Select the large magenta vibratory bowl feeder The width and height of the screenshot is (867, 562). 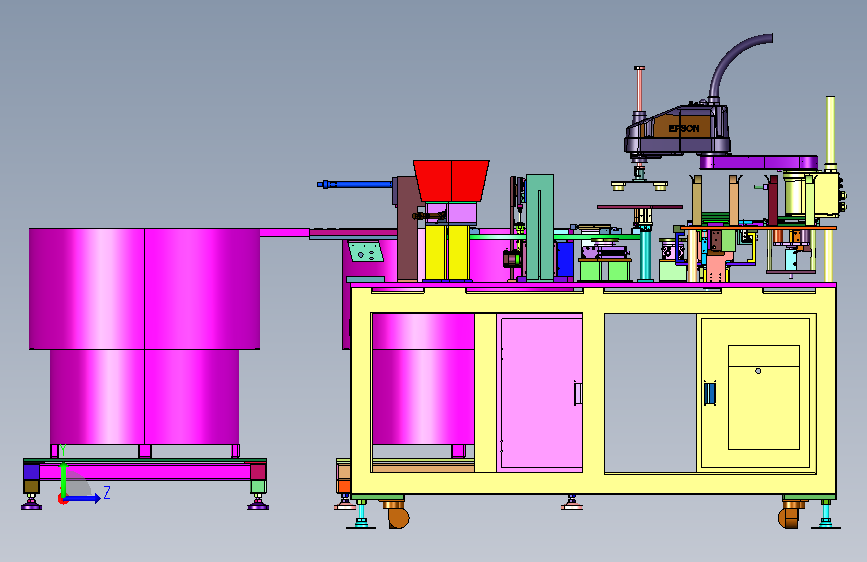pyautogui.click(x=144, y=336)
